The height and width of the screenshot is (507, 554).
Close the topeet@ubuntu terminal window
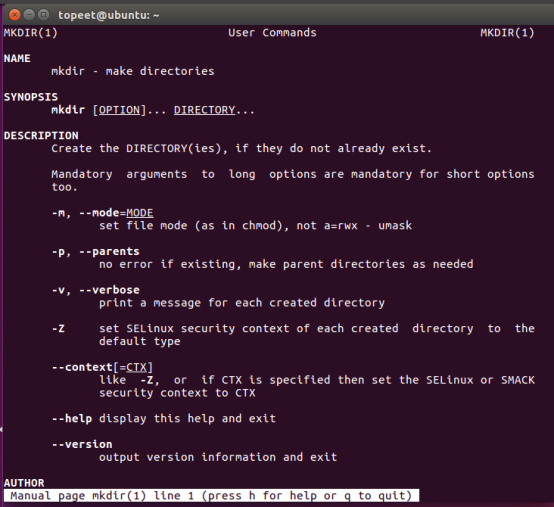[14, 15]
